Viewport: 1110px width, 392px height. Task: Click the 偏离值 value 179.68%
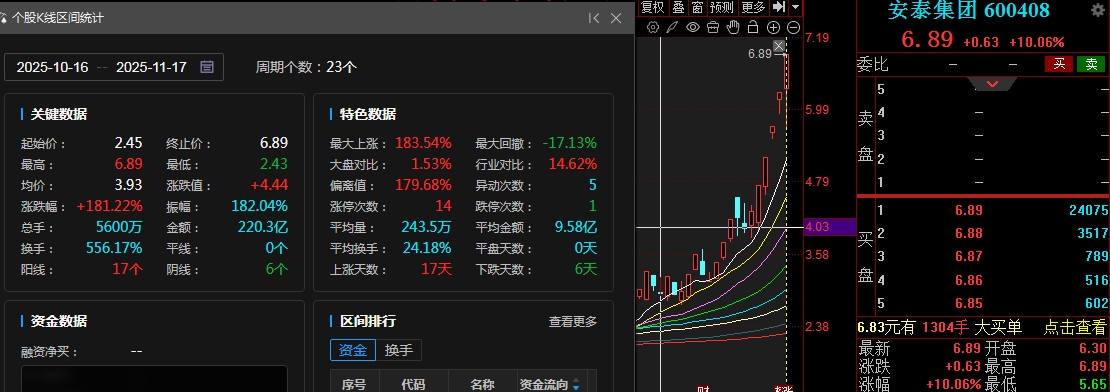[x=423, y=185]
